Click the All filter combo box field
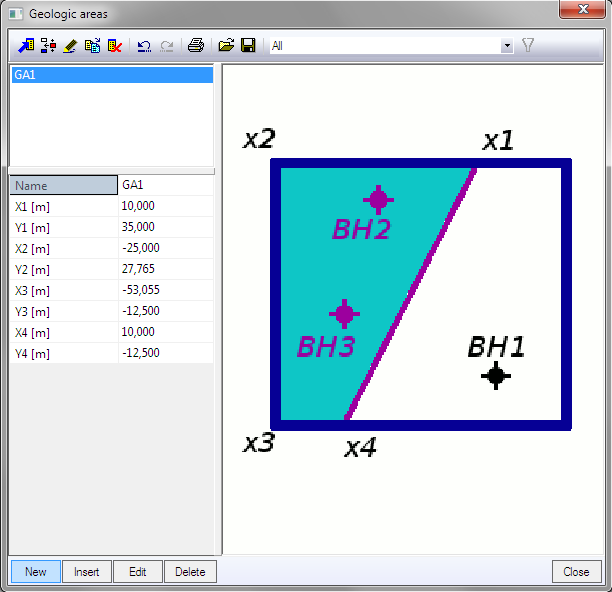Image resolution: width=612 pixels, height=592 pixels. 391,46
